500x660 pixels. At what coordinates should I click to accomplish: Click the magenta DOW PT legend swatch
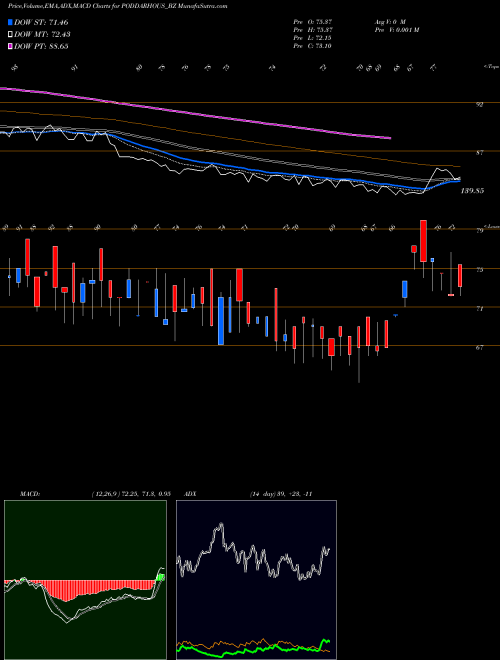tap(10, 46)
